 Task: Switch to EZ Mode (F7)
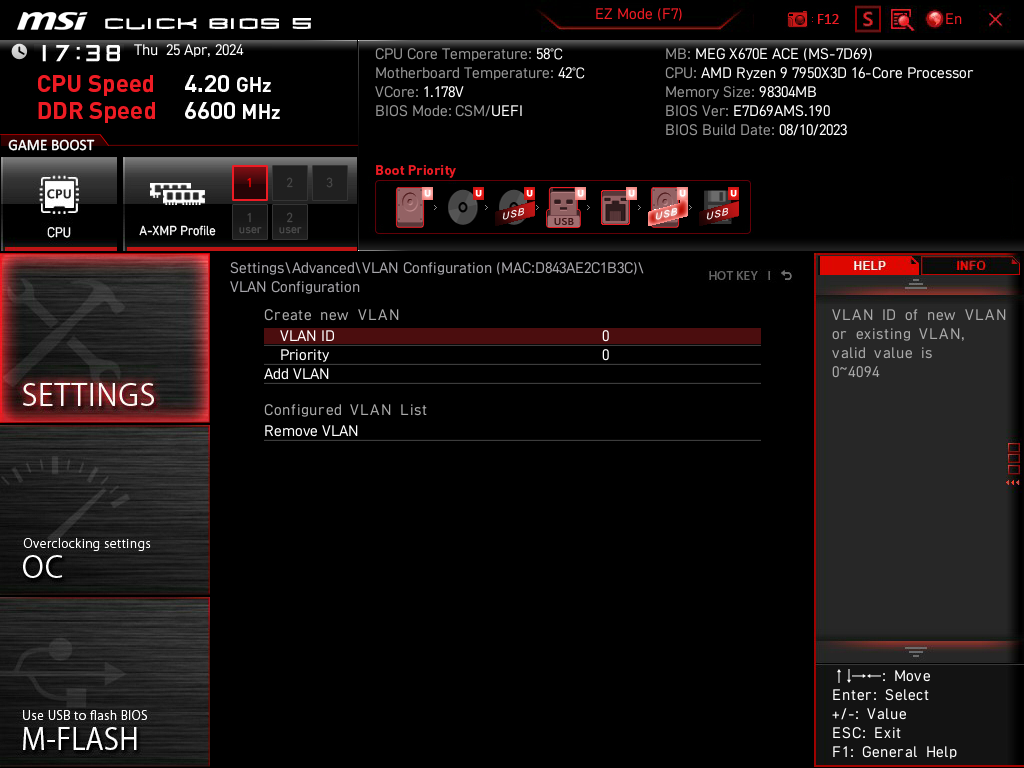tap(638, 14)
